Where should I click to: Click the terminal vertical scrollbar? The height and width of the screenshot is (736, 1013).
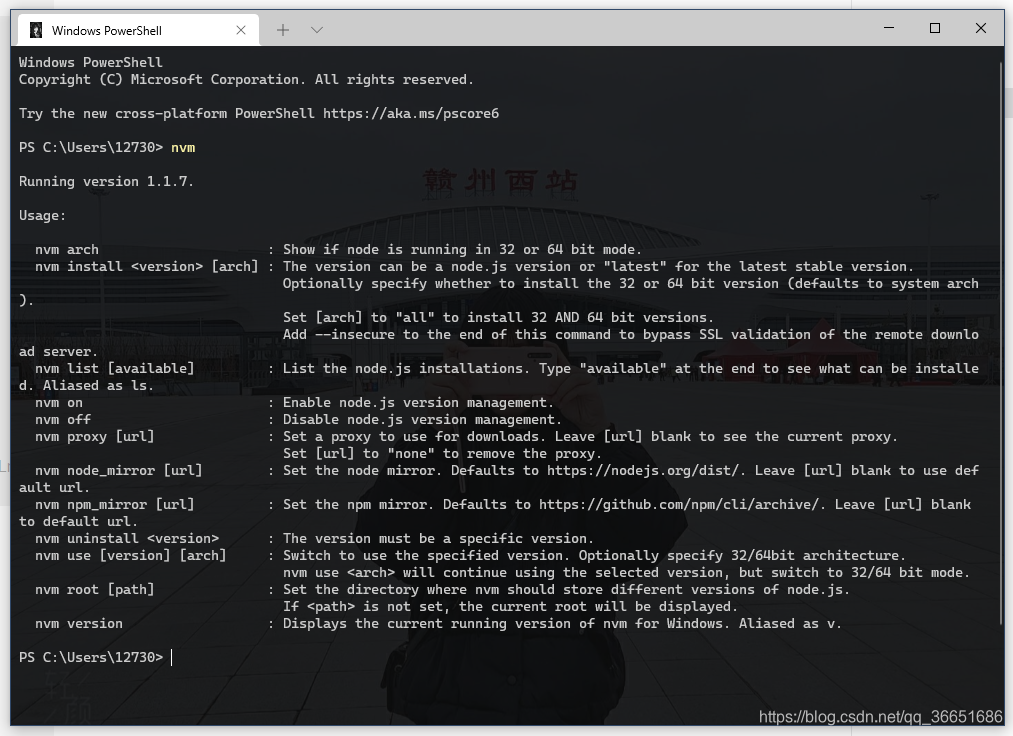[1001, 342]
